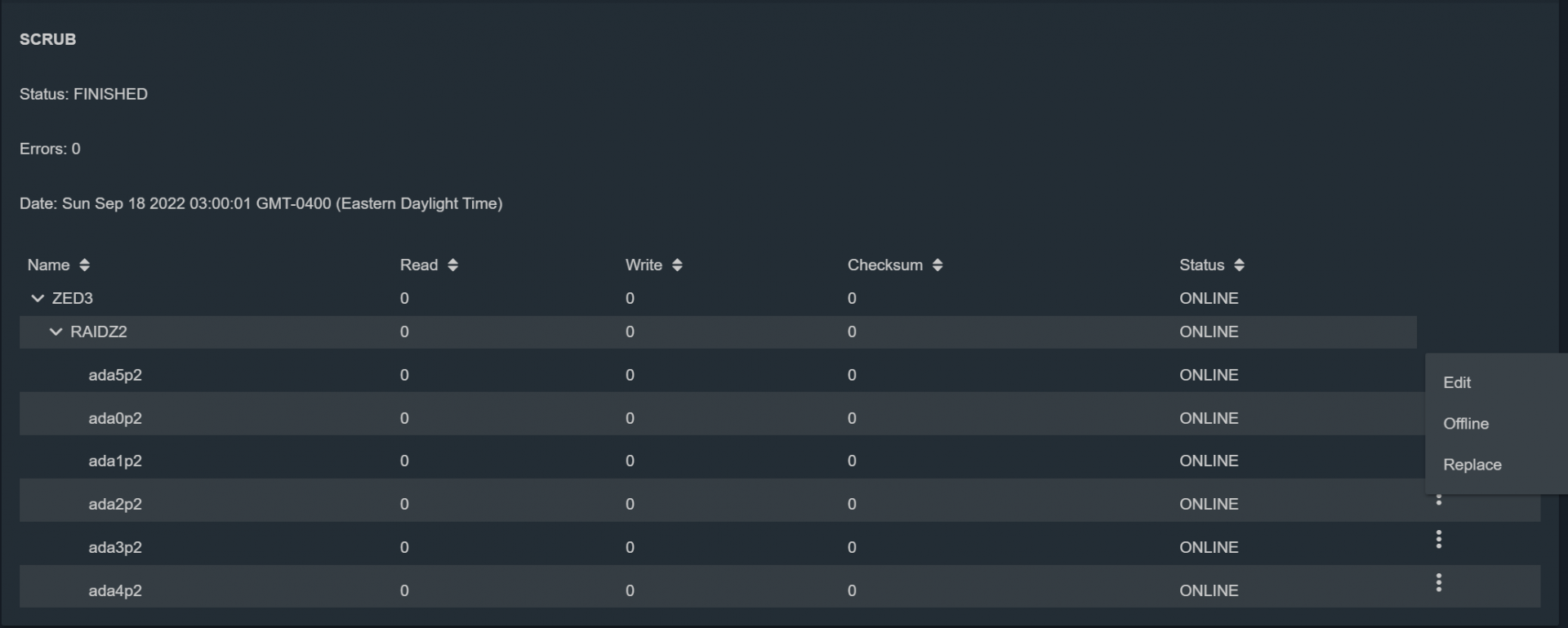Click the ZED3 pool name
The width and height of the screenshot is (1568, 628).
(72, 298)
